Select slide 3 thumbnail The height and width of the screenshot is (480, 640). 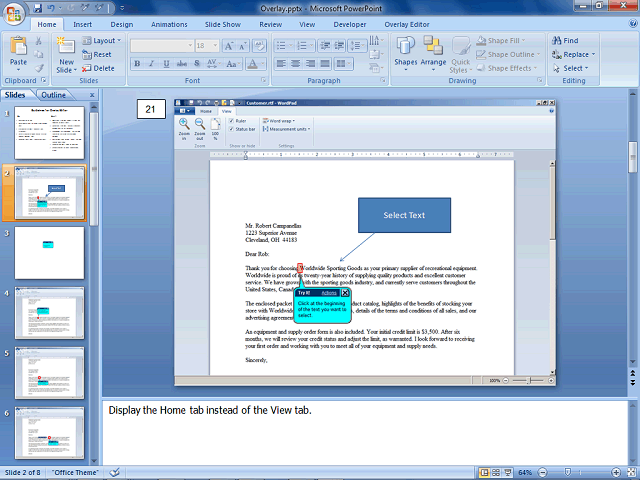[x=49, y=253]
